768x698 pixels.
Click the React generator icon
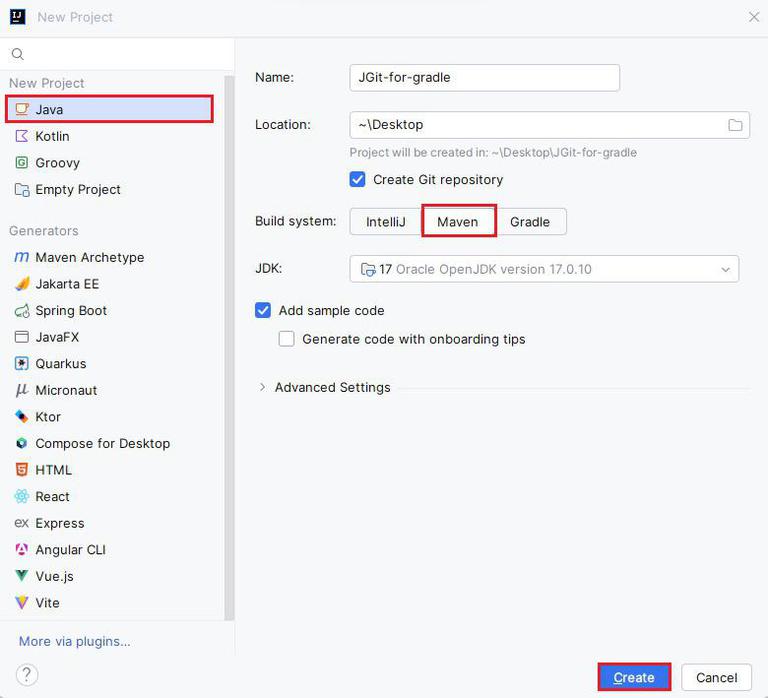coord(22,496)
